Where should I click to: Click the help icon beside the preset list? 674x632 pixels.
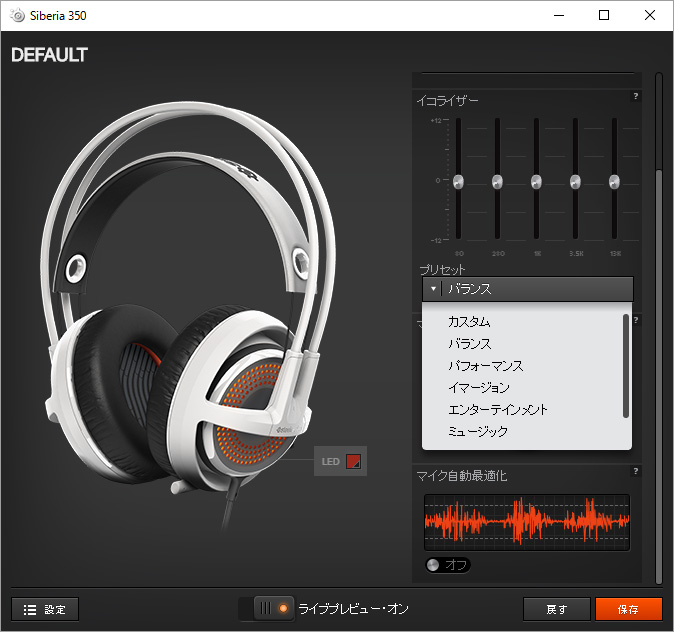(x=636, y=320)
